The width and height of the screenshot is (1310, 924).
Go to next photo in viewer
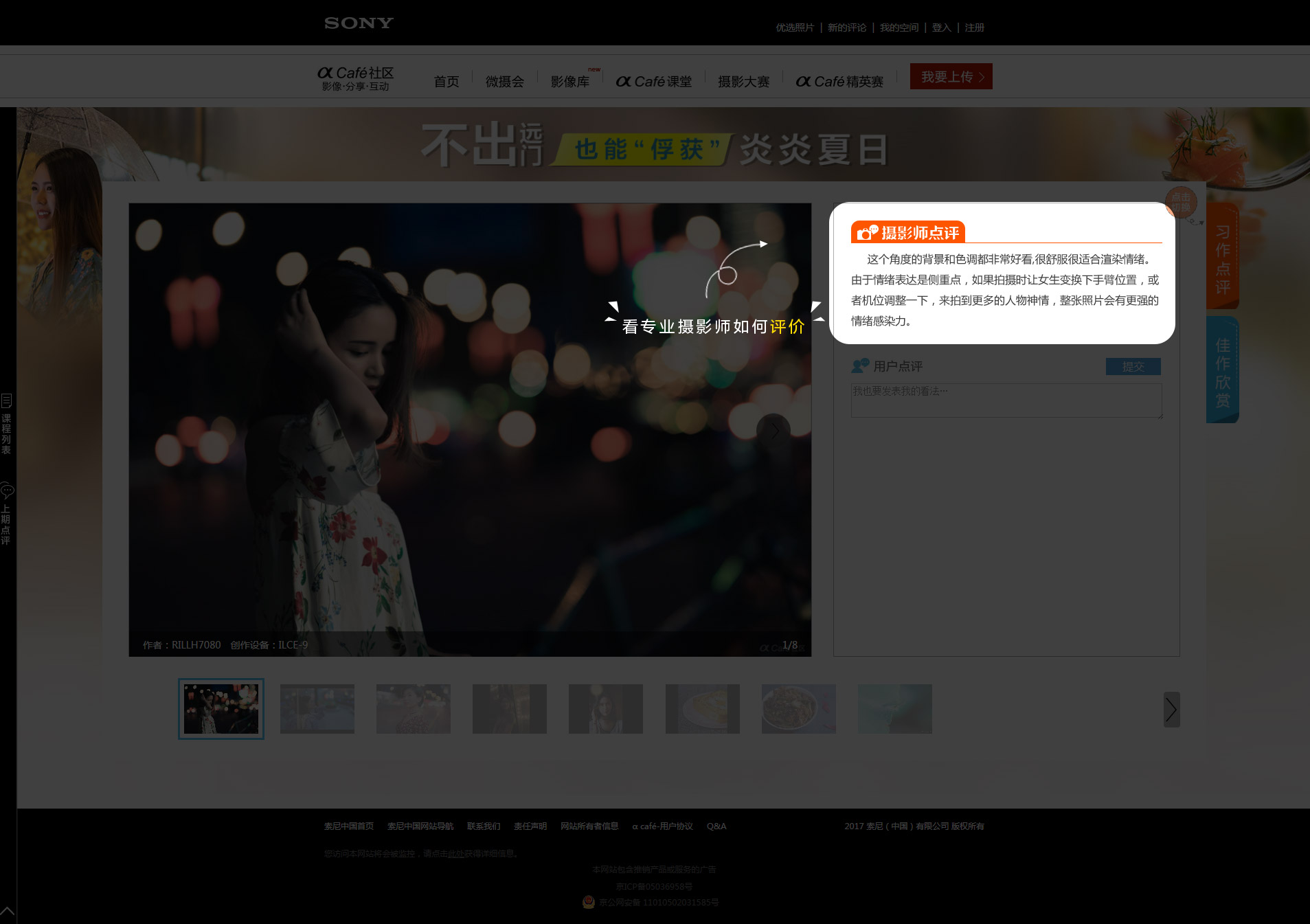(x=773, y=431)
